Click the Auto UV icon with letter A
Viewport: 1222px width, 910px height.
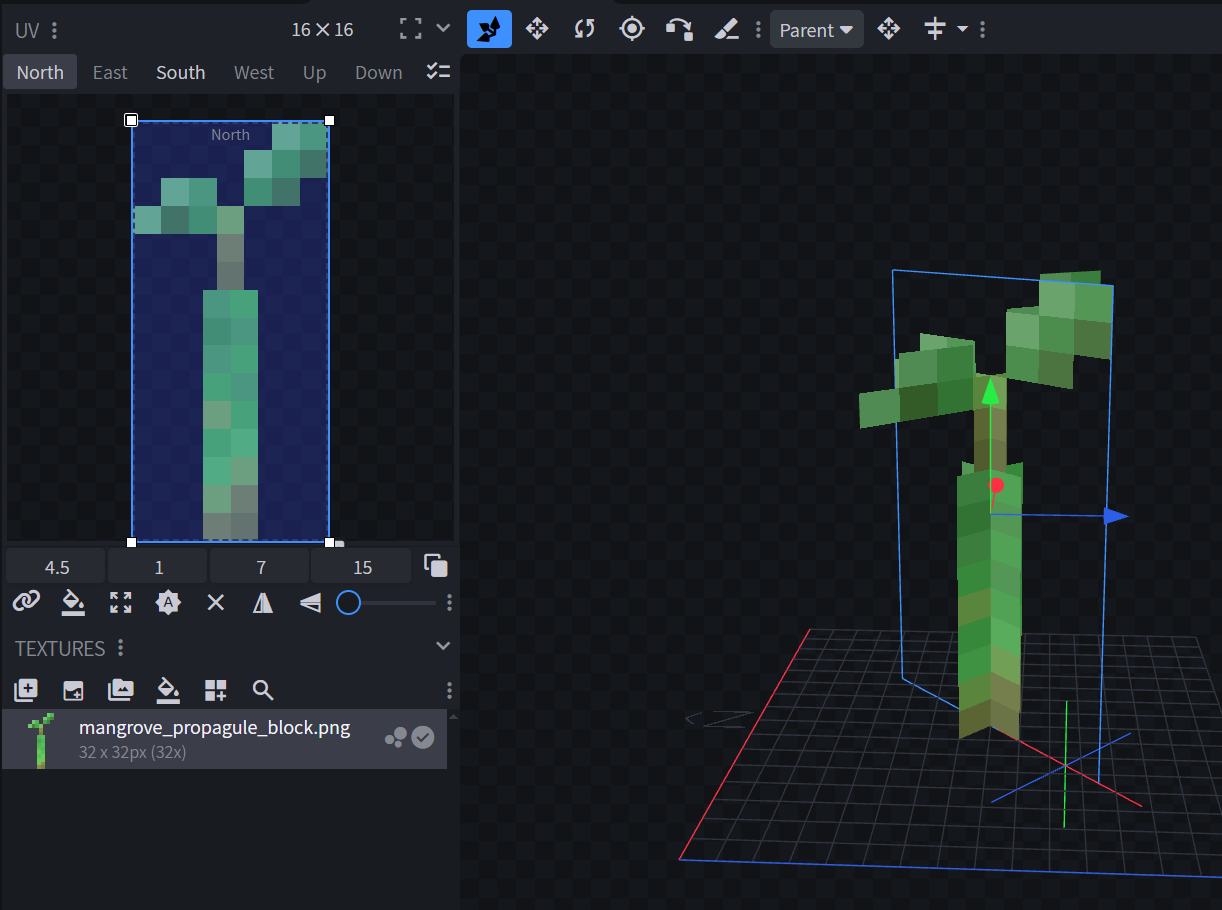click(x=168, y=602)
